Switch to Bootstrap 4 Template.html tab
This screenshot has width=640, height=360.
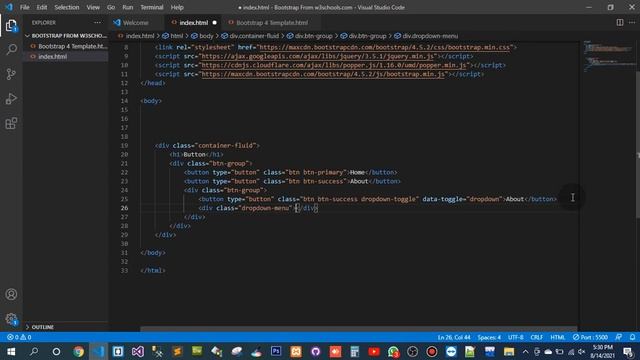[272, 22]
